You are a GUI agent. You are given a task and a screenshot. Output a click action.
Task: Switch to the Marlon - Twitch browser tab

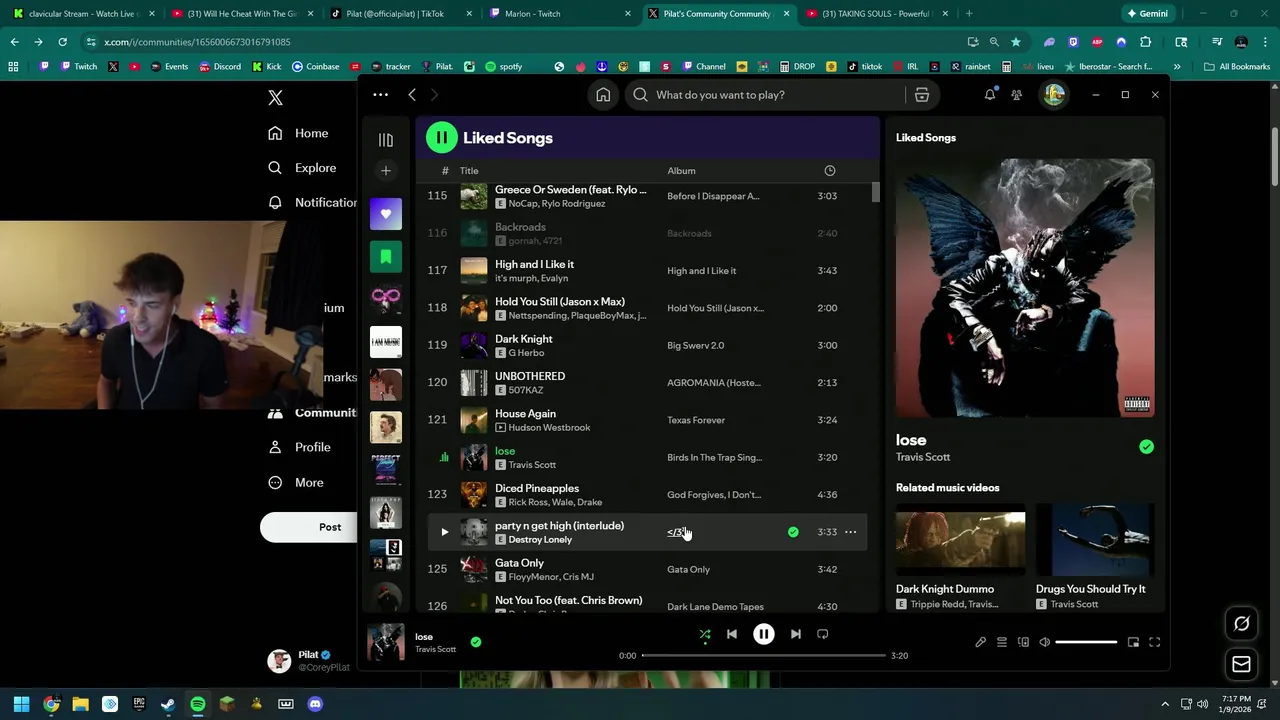(561, 14)
